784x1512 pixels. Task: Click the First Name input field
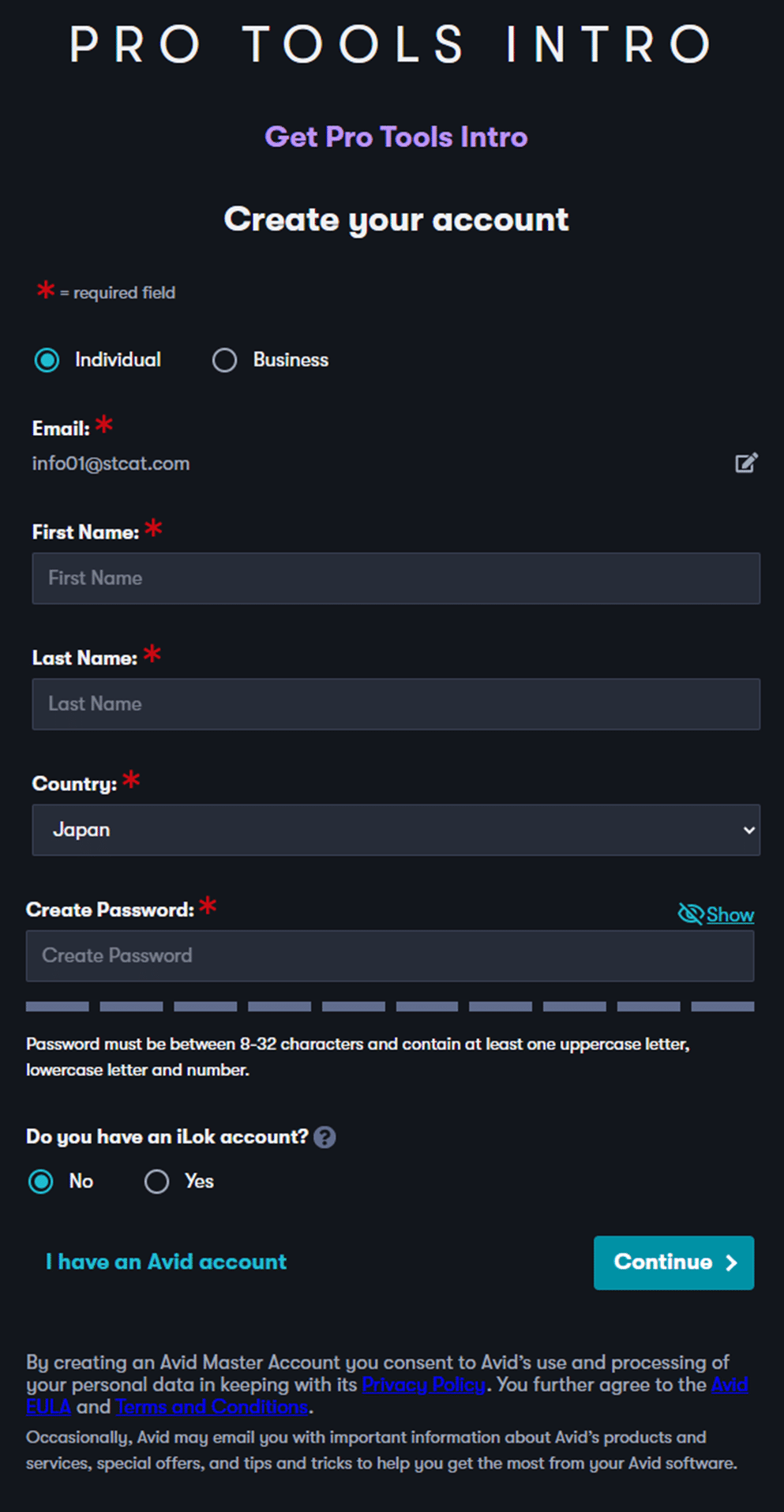pos(396,578)
